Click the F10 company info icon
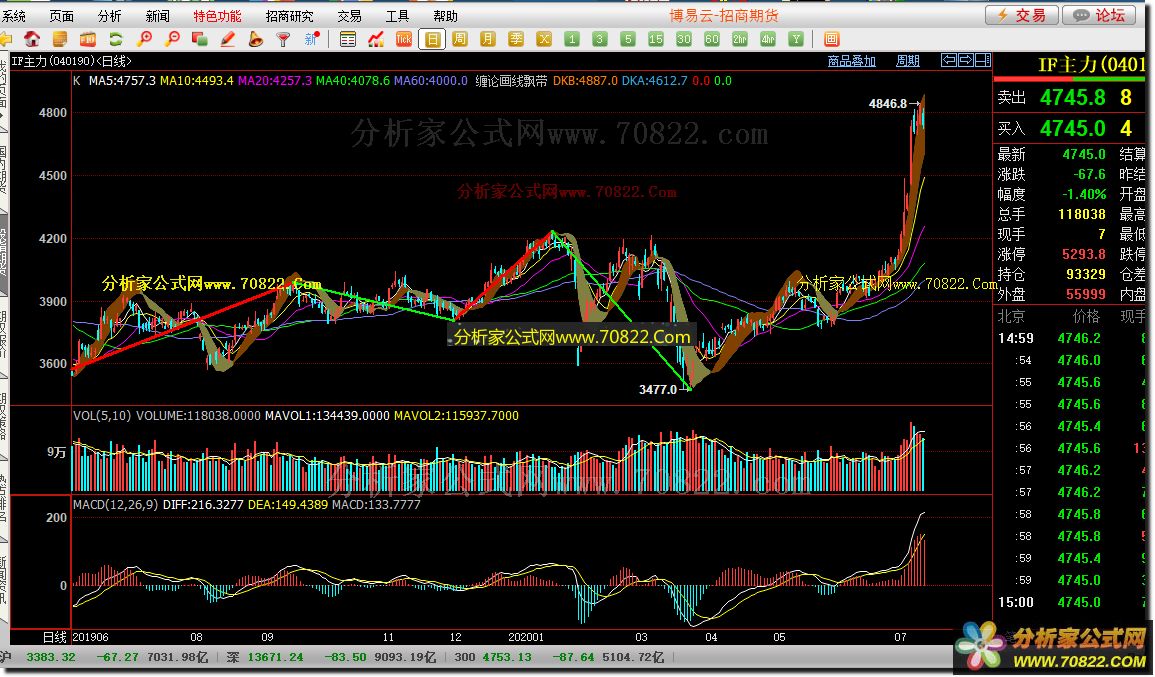Image resolution: width=1155 pixels, height=677 pixels. [x=88, y=39]
